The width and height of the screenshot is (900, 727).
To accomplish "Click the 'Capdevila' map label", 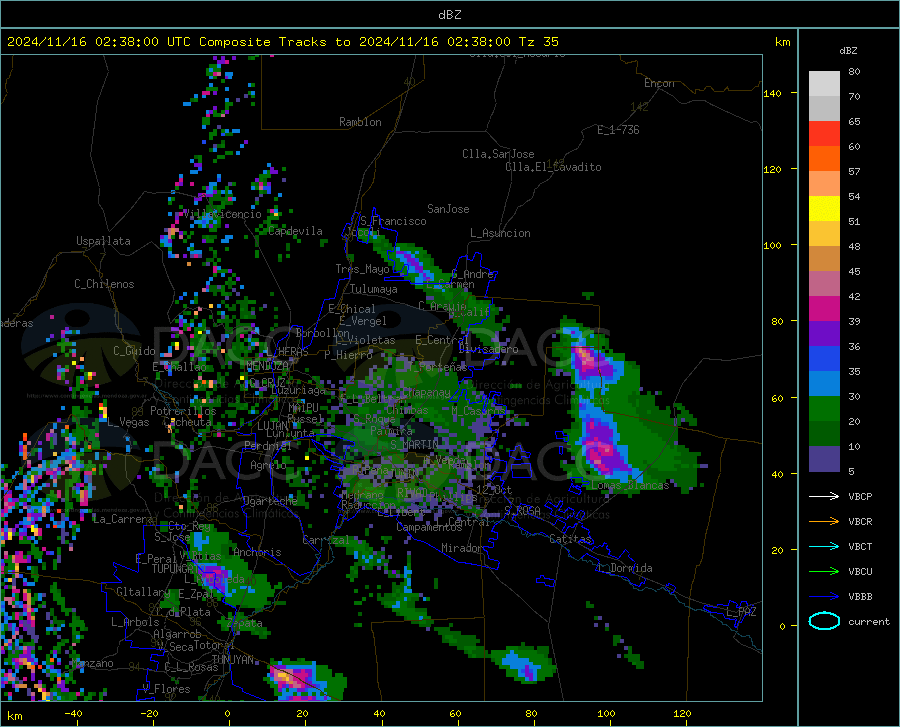I will 295,231.
